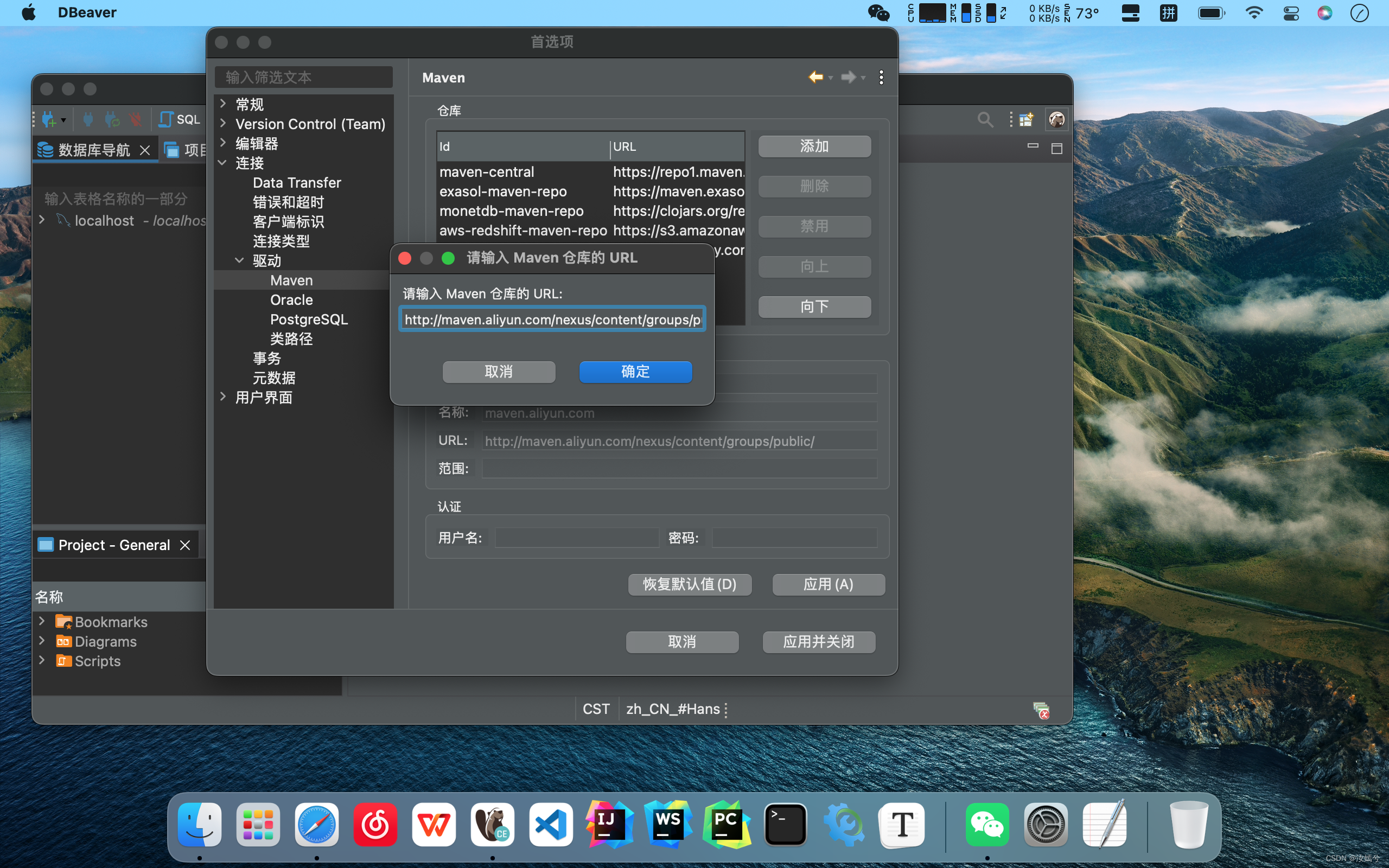The image size is (1389, 868).
Task: Open Visual Studio Code from the Dock
Action: point(551,825)
